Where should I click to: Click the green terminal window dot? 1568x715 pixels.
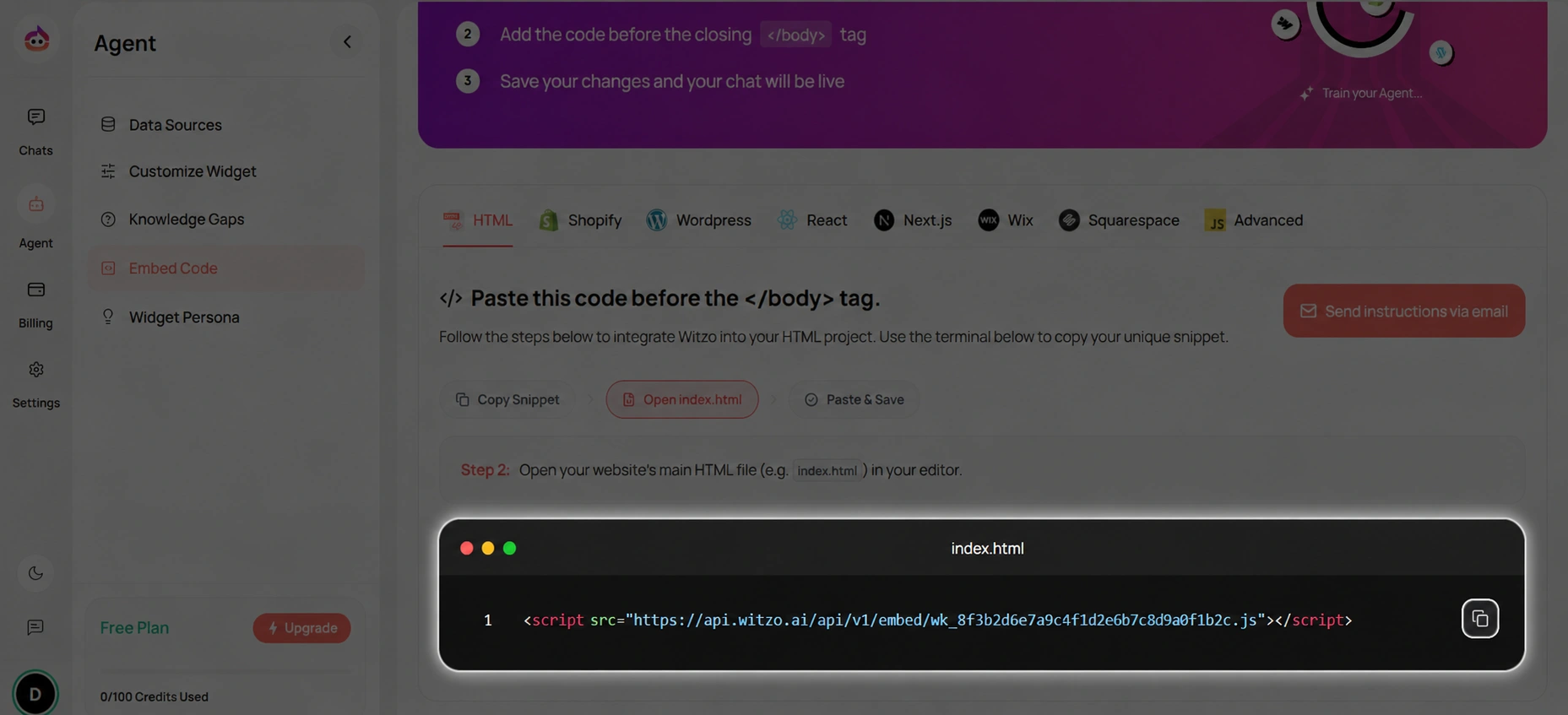click(x=509, y=549)
